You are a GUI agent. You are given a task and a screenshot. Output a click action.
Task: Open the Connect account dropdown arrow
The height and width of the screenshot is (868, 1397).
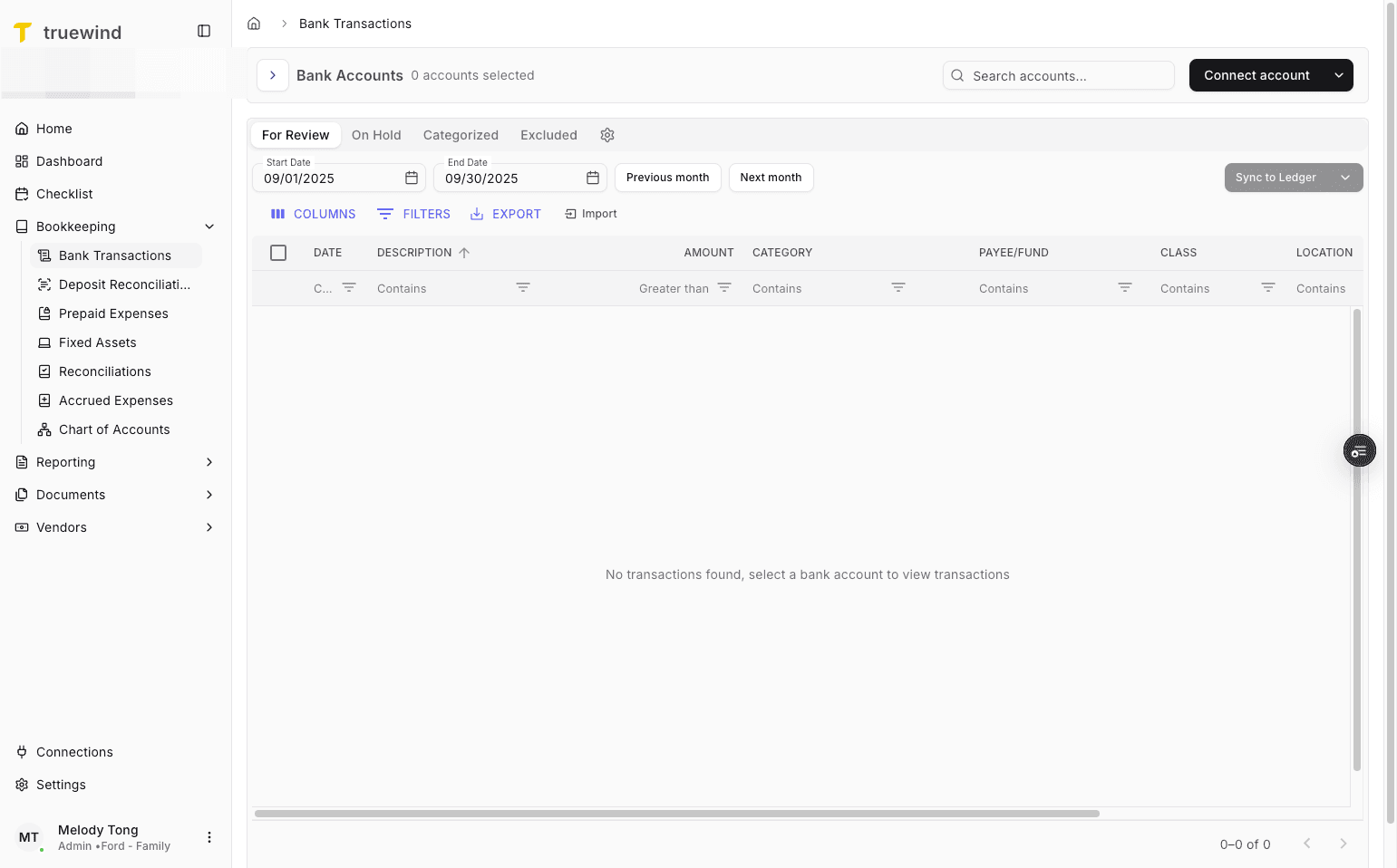tap(1339, 75)
